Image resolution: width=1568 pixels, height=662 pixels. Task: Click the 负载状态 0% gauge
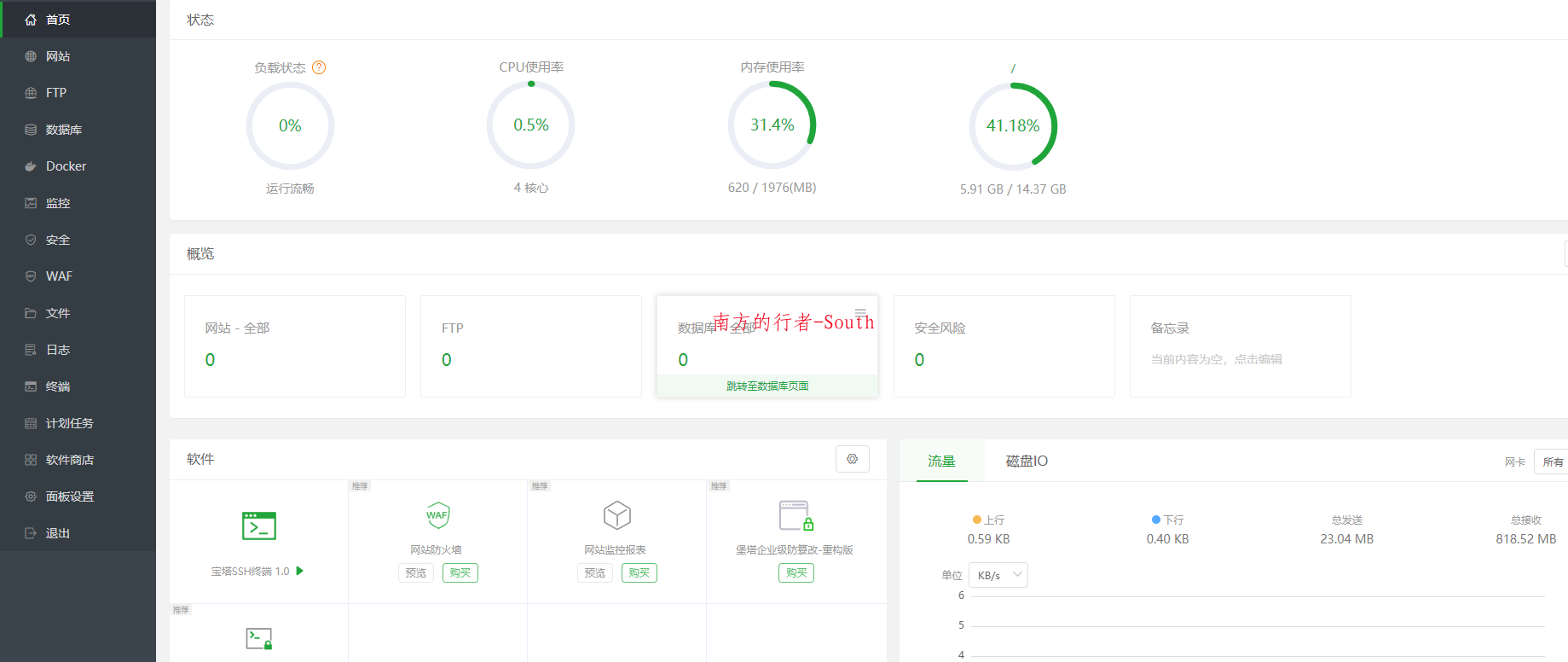click(x=290, y=125)
